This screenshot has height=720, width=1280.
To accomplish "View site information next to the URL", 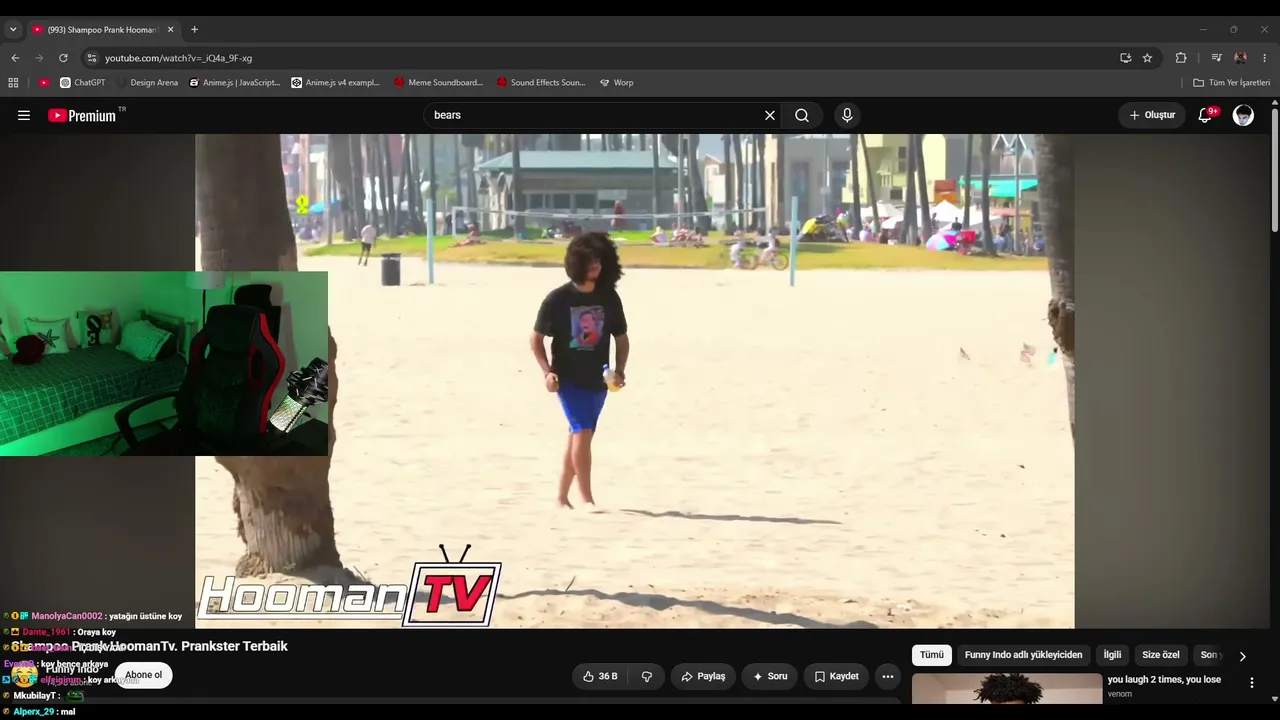I will tap(92, 58).
